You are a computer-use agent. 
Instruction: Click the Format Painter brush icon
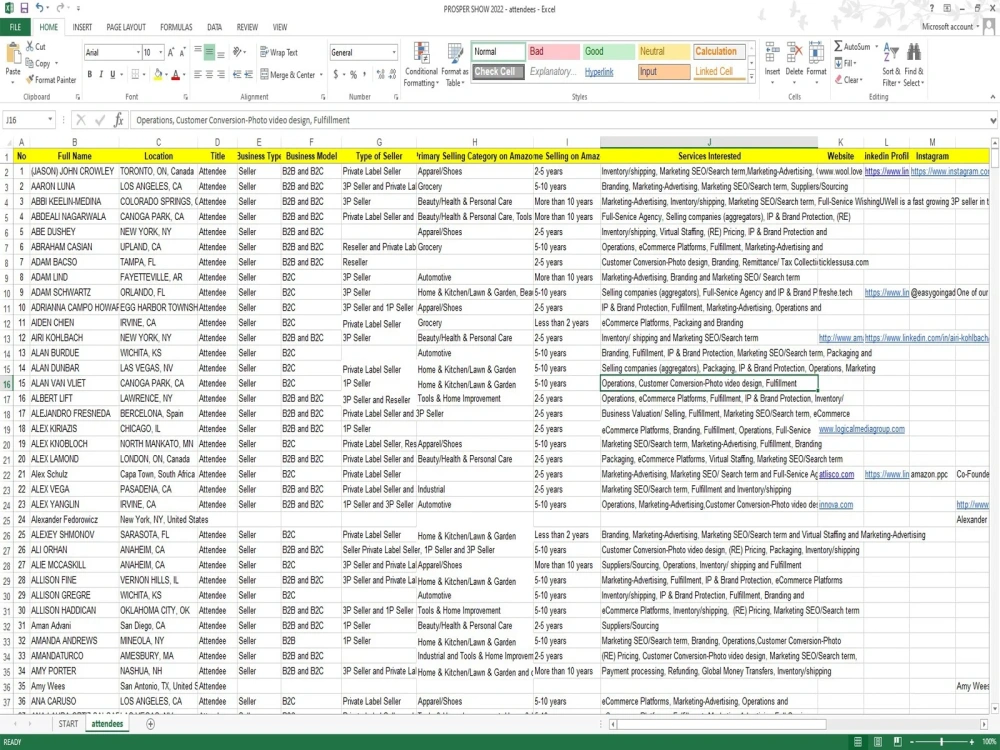[x=29, y=80]
